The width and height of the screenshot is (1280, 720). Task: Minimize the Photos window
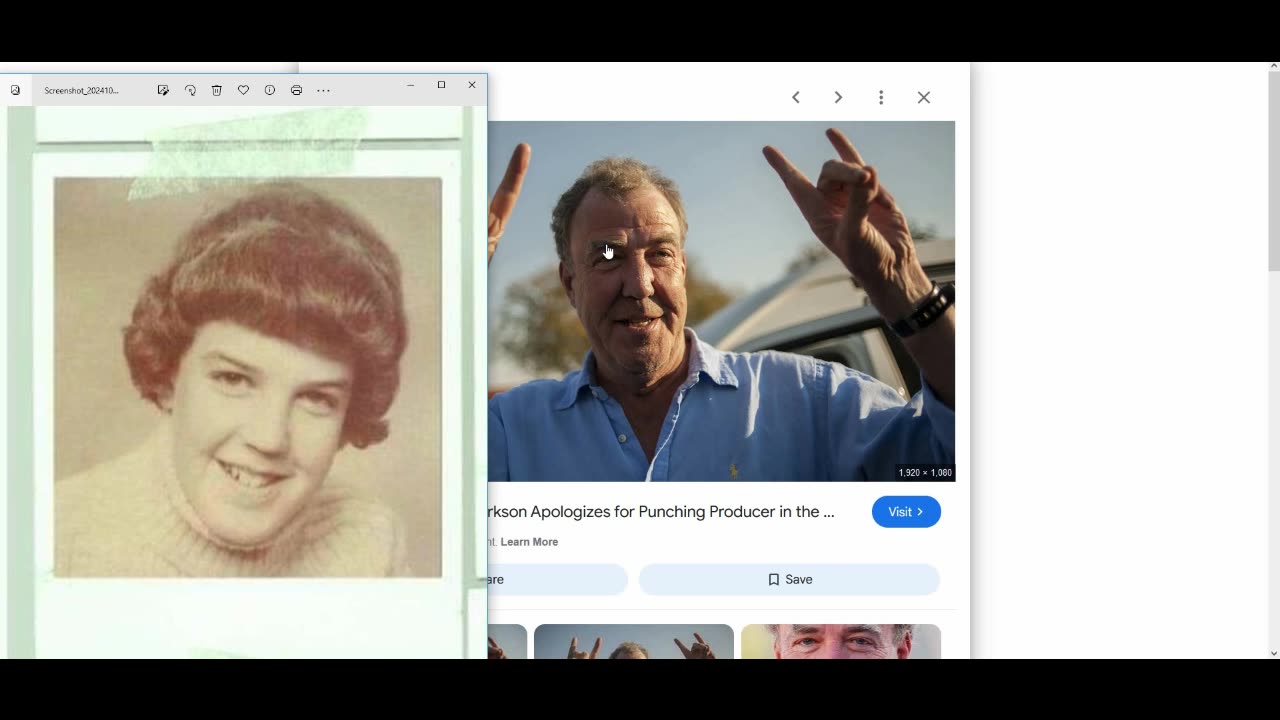click(410, 86)
